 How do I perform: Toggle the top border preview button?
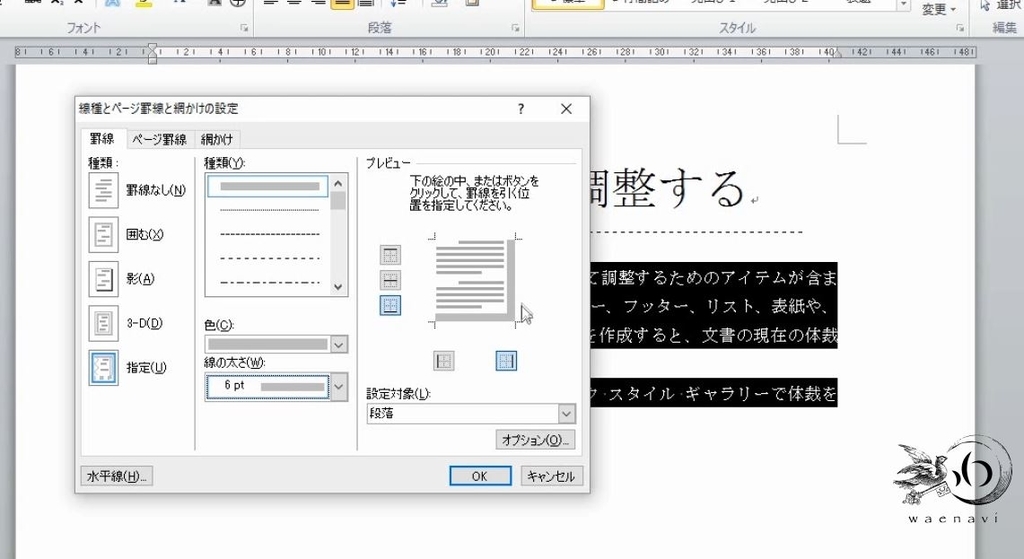coord(390,255)
